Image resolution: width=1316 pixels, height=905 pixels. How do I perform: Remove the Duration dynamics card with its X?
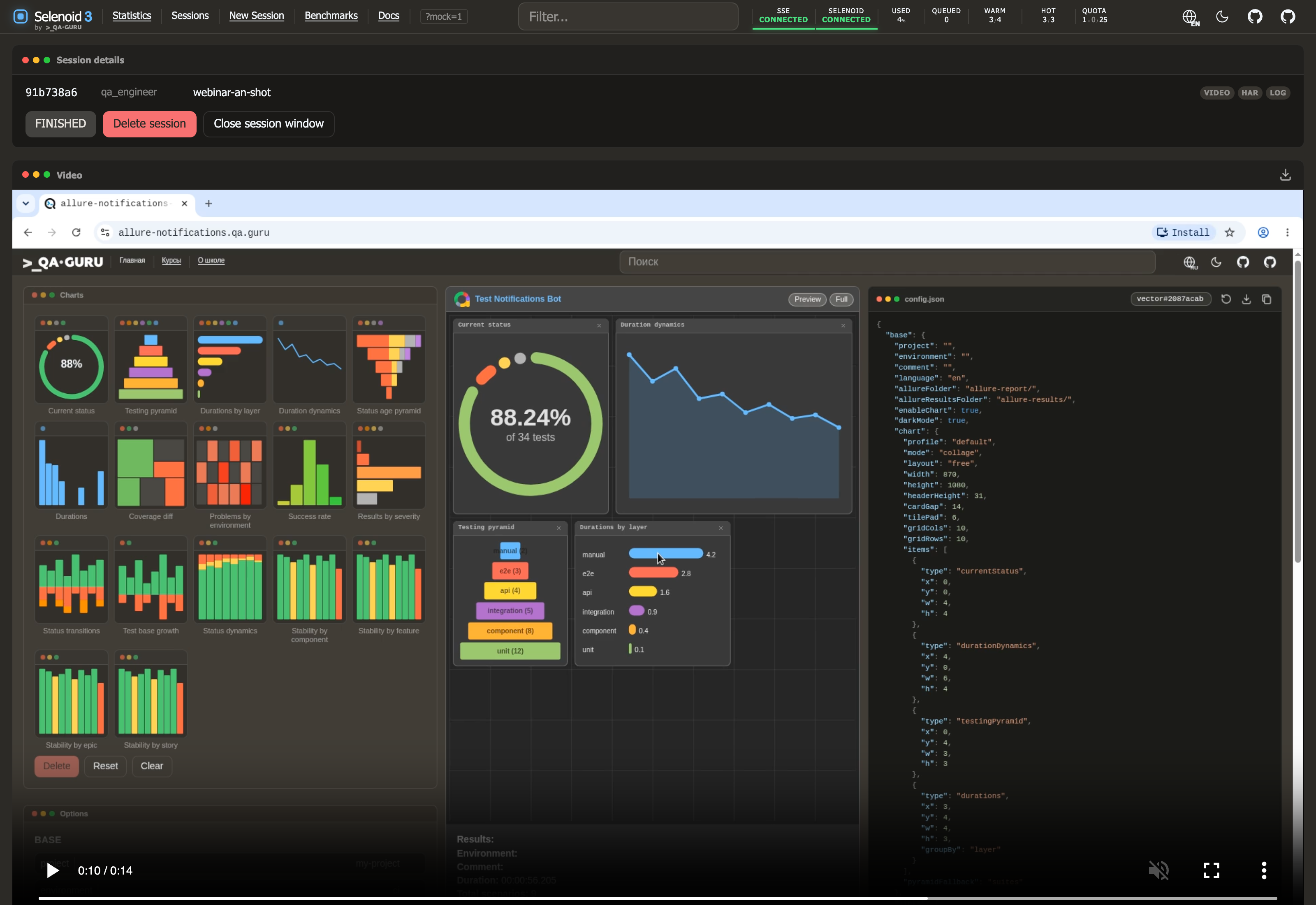(843, 325)
